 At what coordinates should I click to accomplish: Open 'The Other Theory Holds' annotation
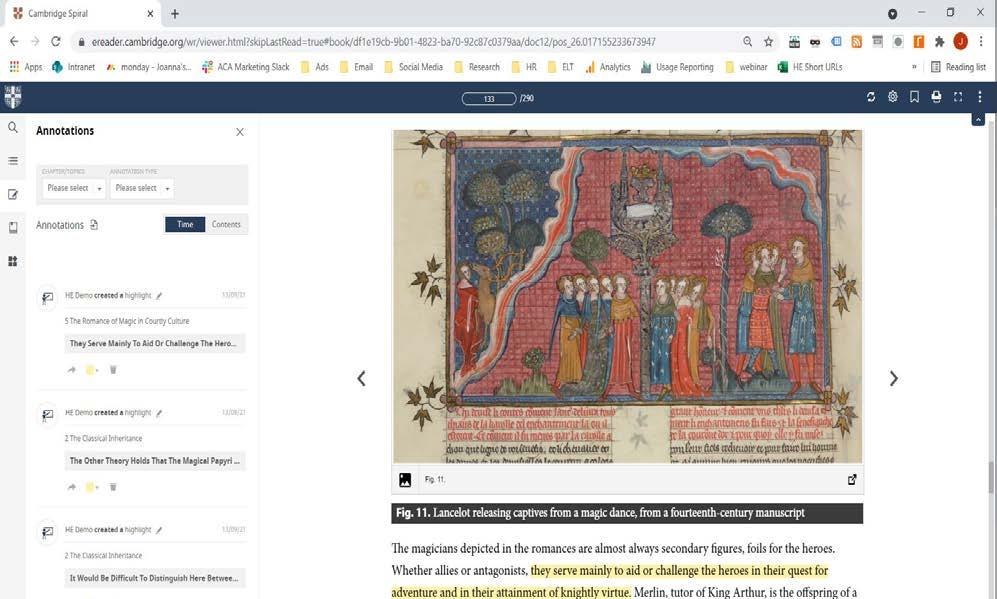click(x=155, y=460)
